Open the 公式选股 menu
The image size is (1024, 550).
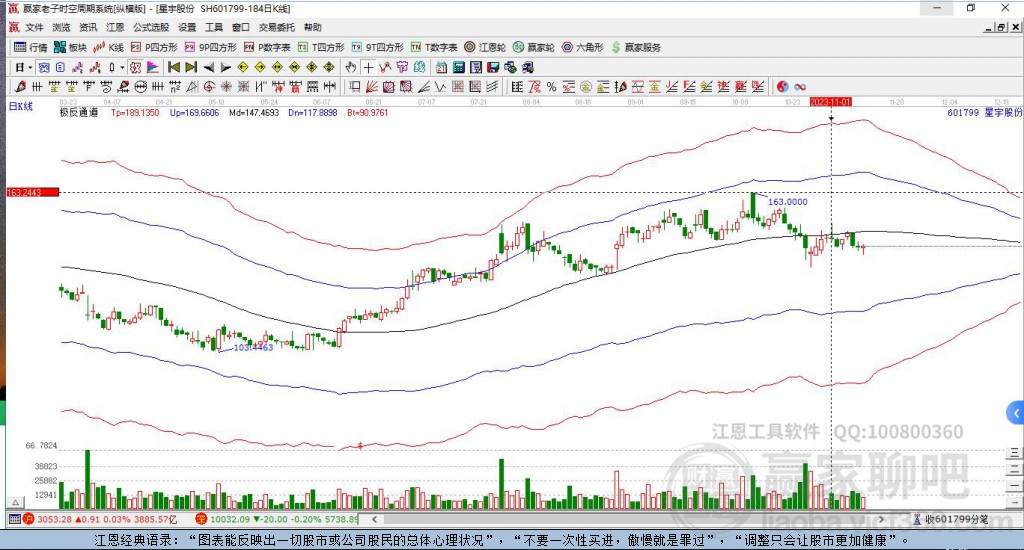[x=151, y=27]
